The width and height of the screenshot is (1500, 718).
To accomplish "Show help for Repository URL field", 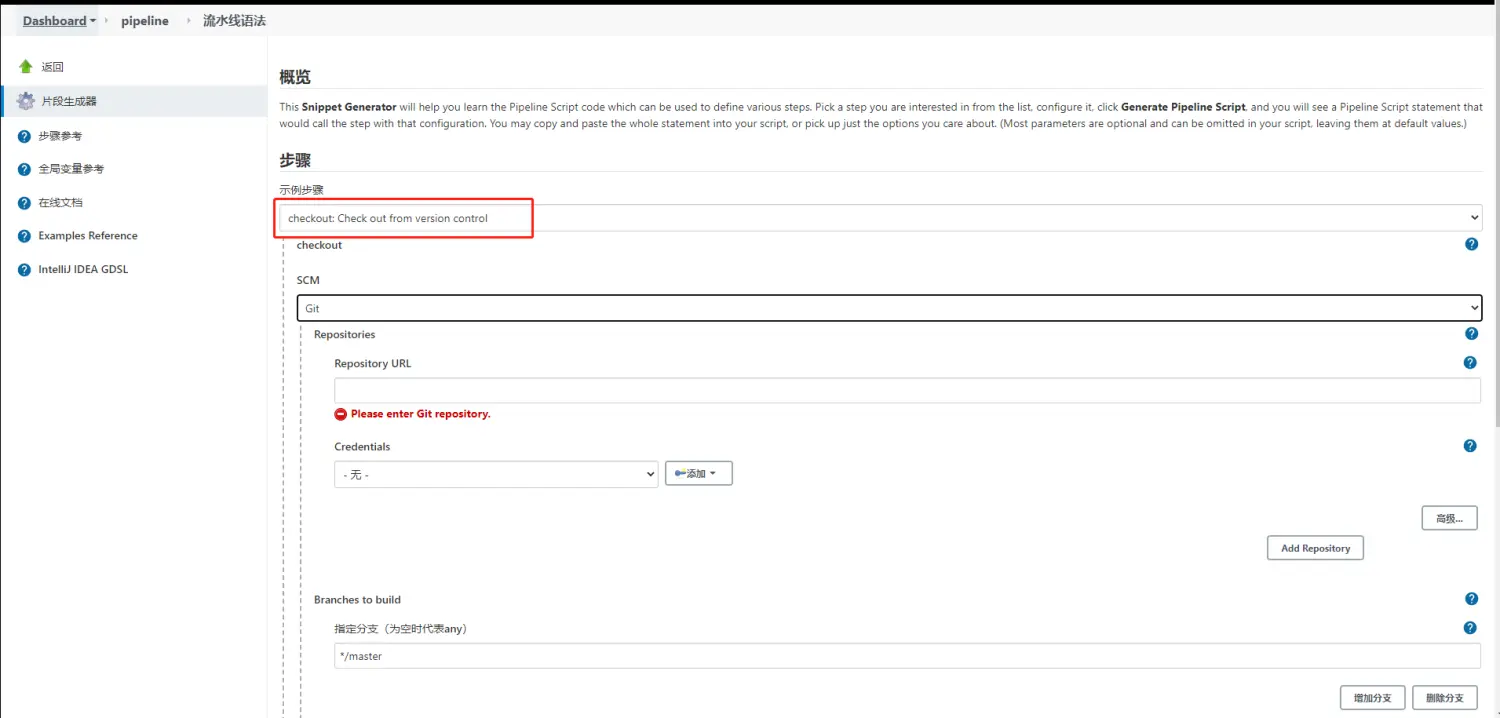I will (x=1470, y=363).
